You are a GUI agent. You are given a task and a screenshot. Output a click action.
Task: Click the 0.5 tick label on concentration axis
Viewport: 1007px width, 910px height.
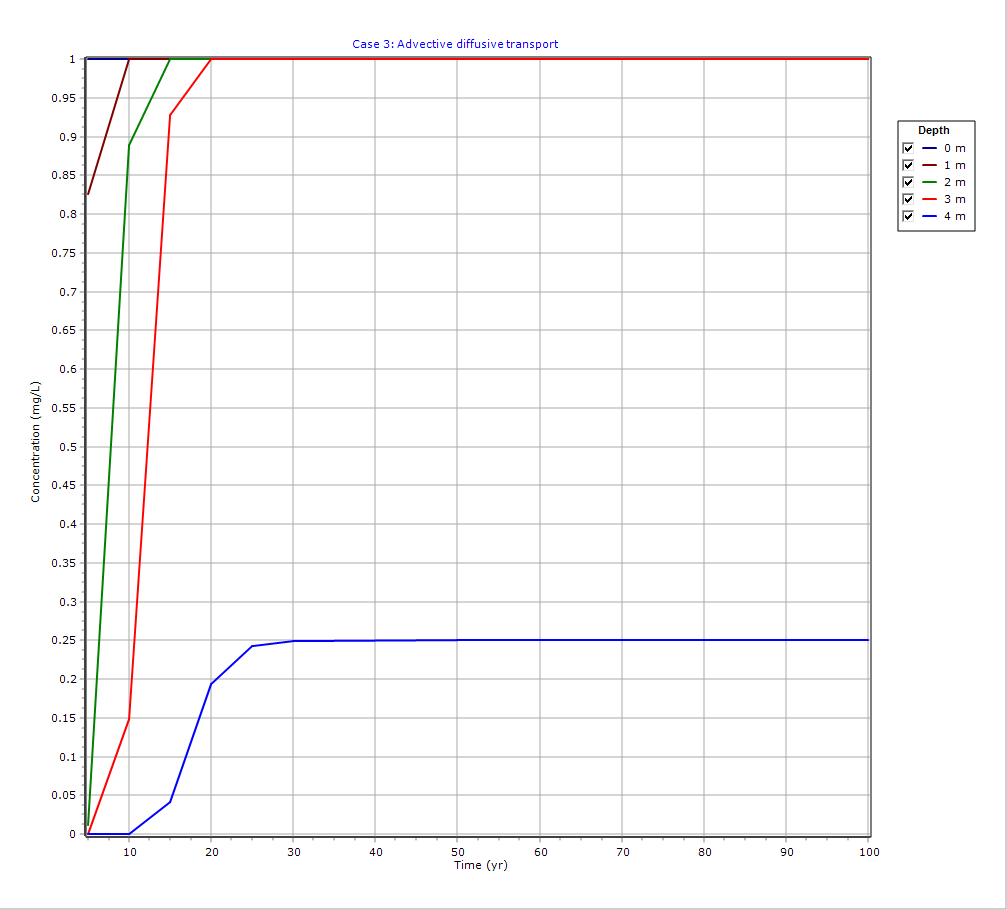tap(67, 447)
